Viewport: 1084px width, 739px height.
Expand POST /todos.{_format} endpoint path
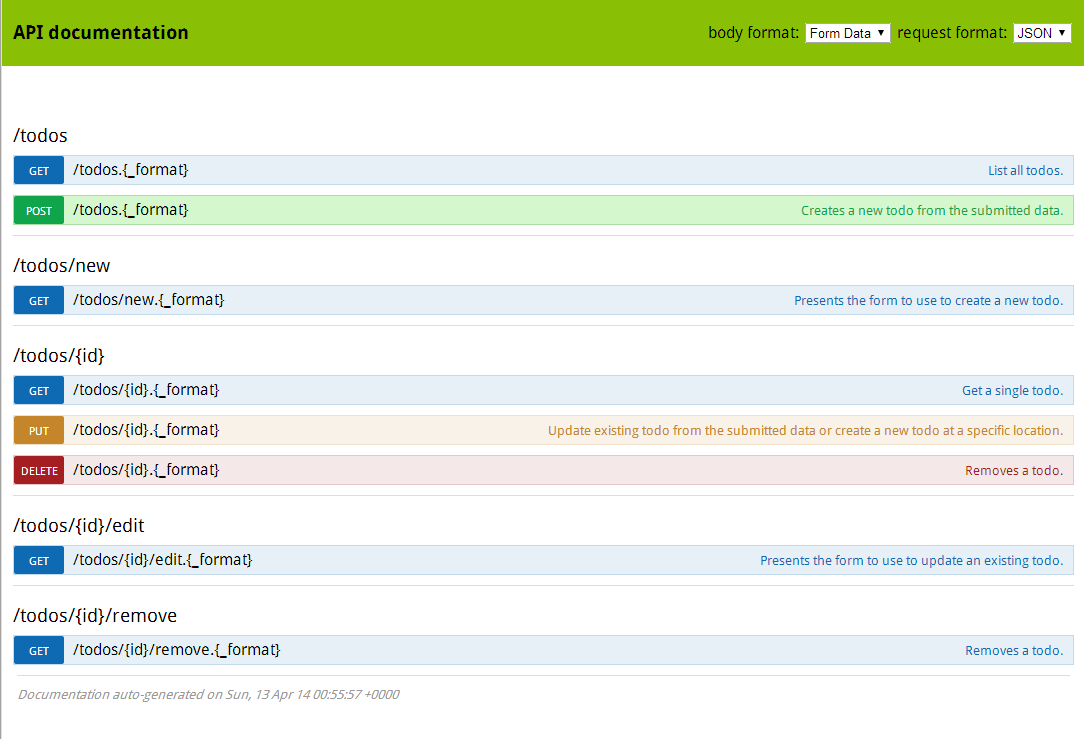131,210
